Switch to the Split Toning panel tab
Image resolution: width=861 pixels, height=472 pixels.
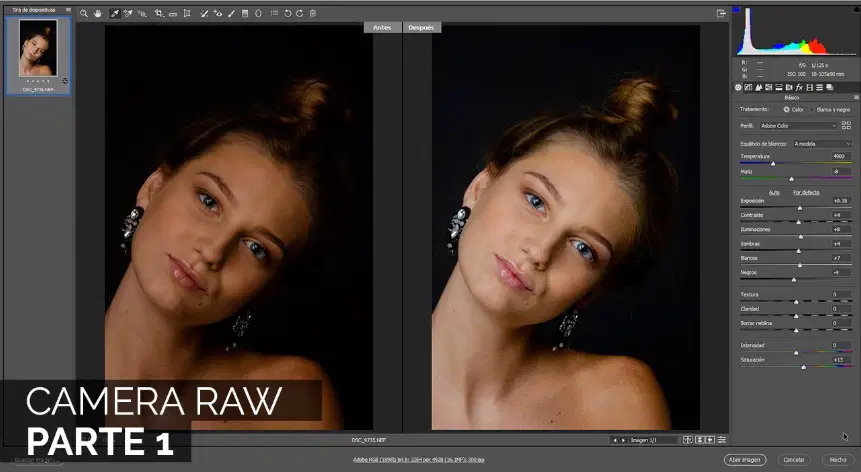tap(779, 87)
